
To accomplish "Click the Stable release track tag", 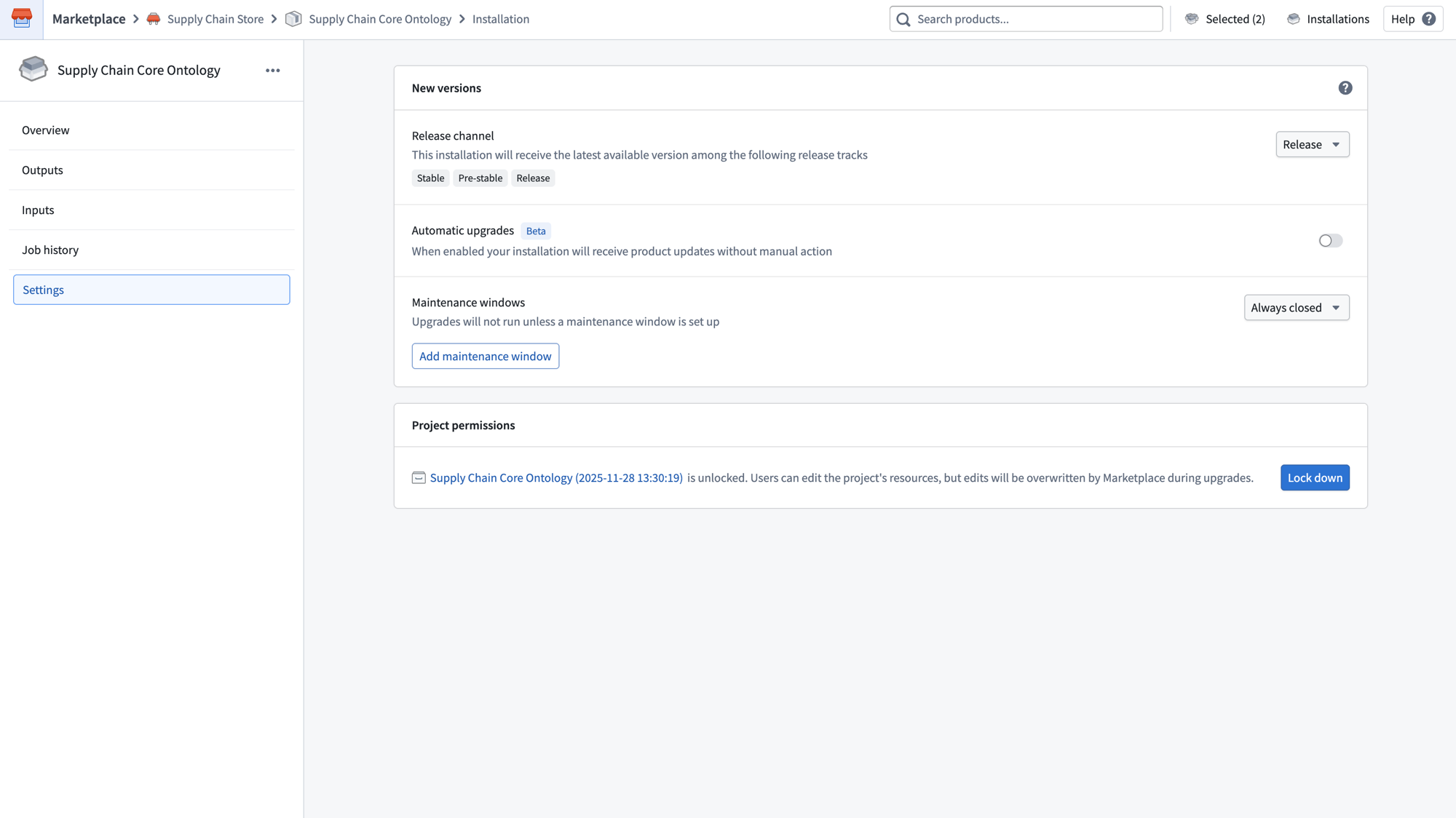I will tap(430, 178).
